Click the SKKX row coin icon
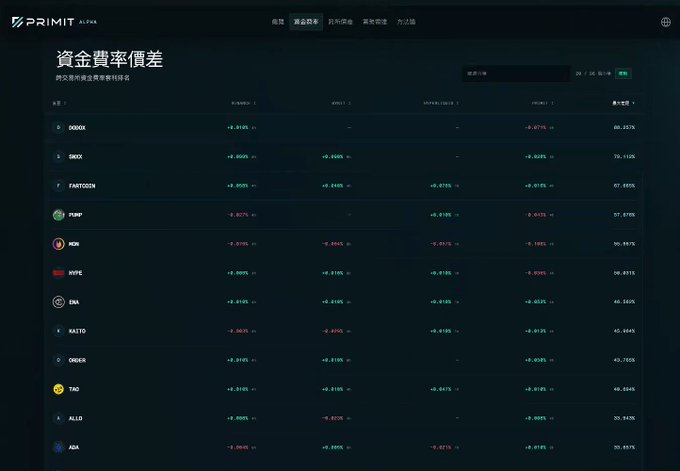680x471 pixels. 59,157
